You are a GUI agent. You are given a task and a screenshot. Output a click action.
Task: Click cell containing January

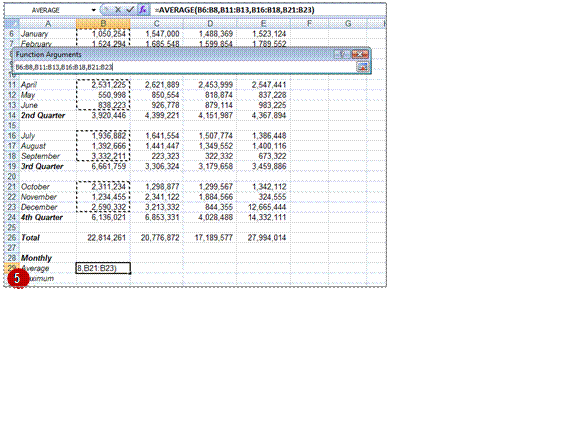pyautogui.click(x=48, y=34)
